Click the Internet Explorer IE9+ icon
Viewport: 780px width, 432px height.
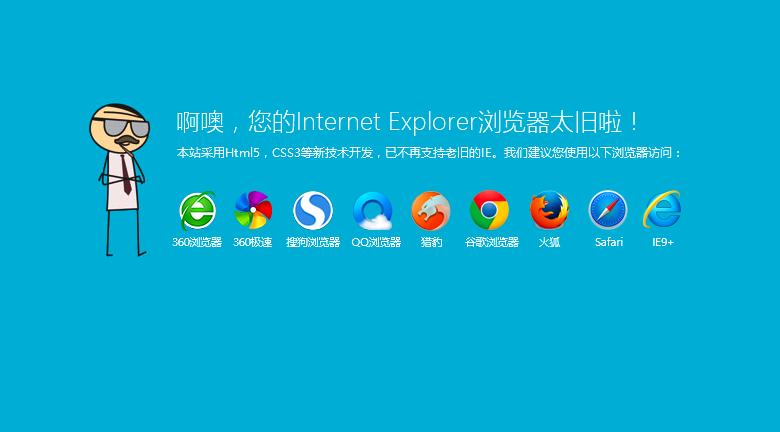click(663, 210)
